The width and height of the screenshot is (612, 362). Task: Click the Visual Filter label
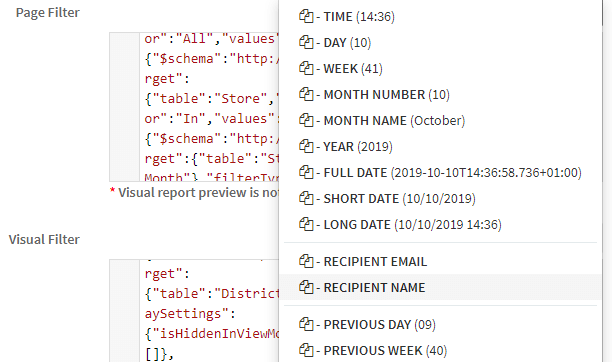click(44, 239)
